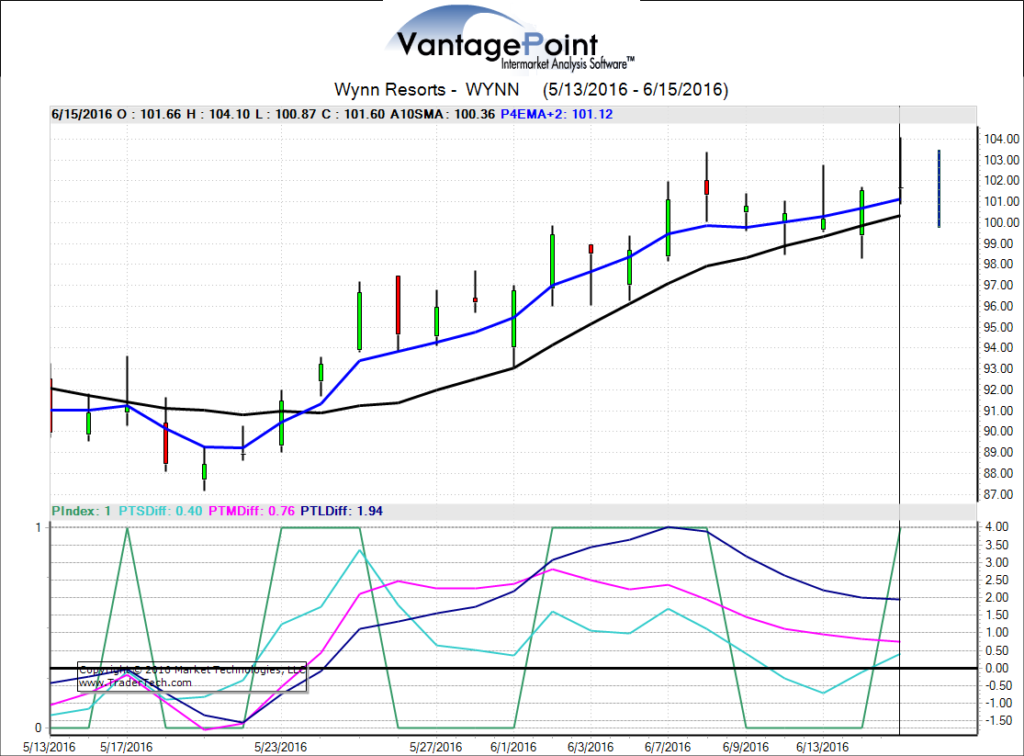Click the 4.00 indicator axis label
The image size is (1024, 756).
(997, 527)
